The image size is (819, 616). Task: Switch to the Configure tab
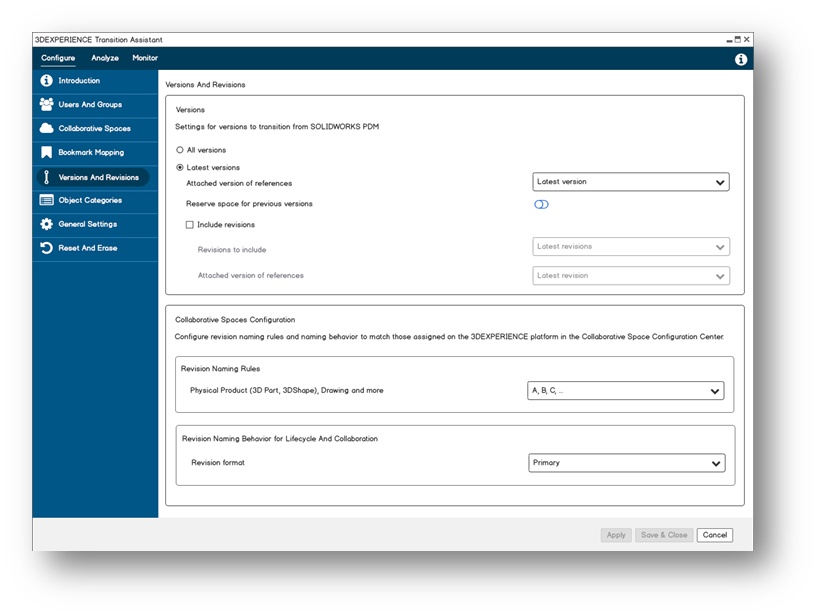click(58, 58)
